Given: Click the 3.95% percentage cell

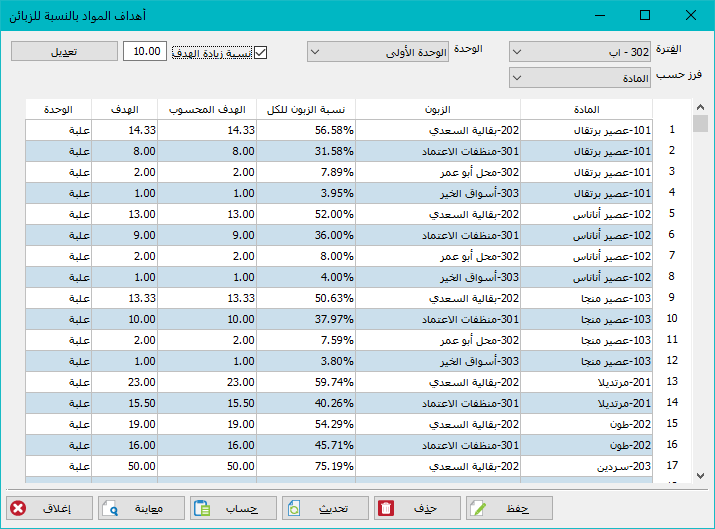Looking at the screenshot, I should click(x=306, y=193).
